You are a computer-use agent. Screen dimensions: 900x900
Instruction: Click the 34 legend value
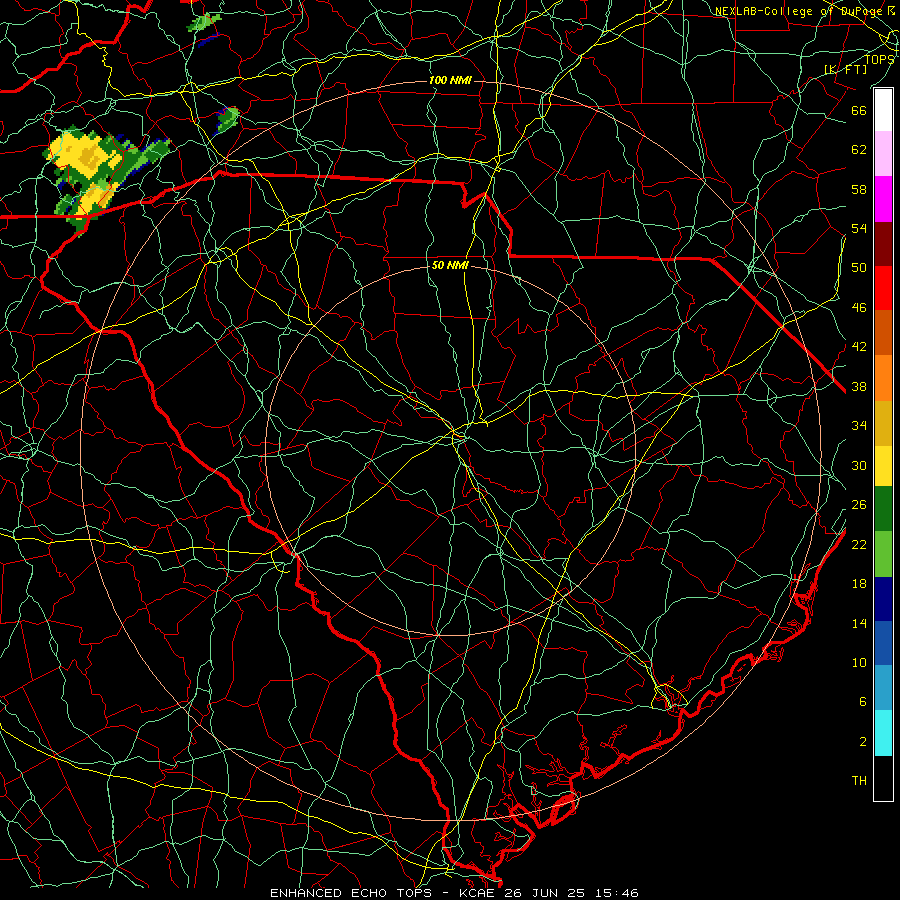point(859,425)
